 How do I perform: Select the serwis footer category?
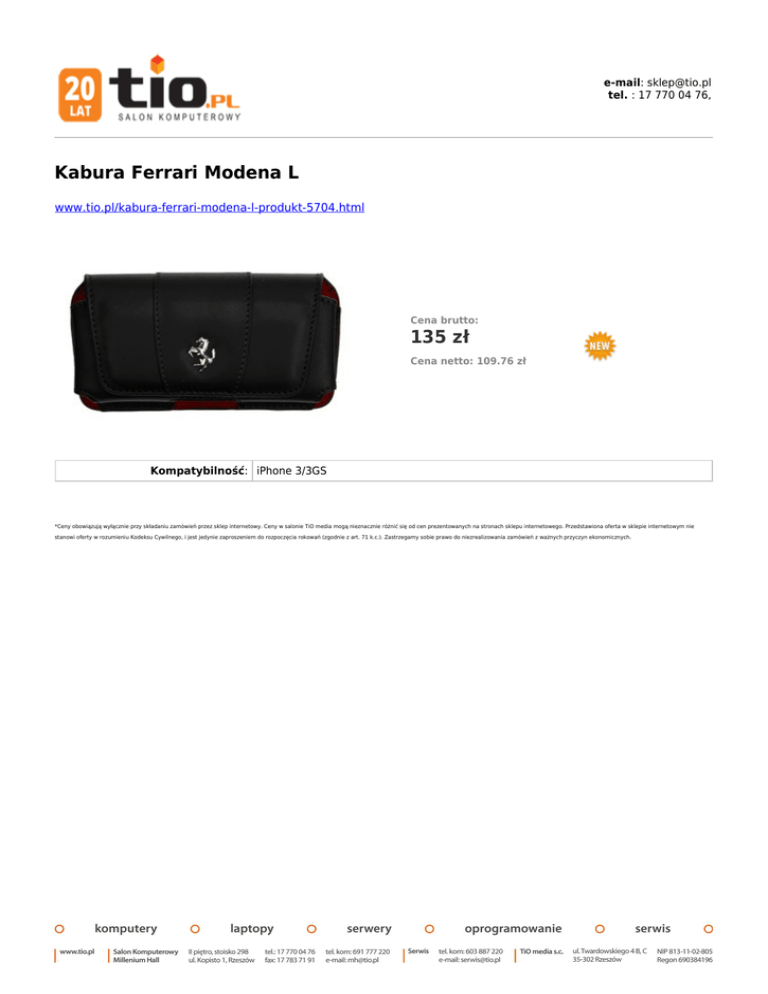[x=653, y=929]
